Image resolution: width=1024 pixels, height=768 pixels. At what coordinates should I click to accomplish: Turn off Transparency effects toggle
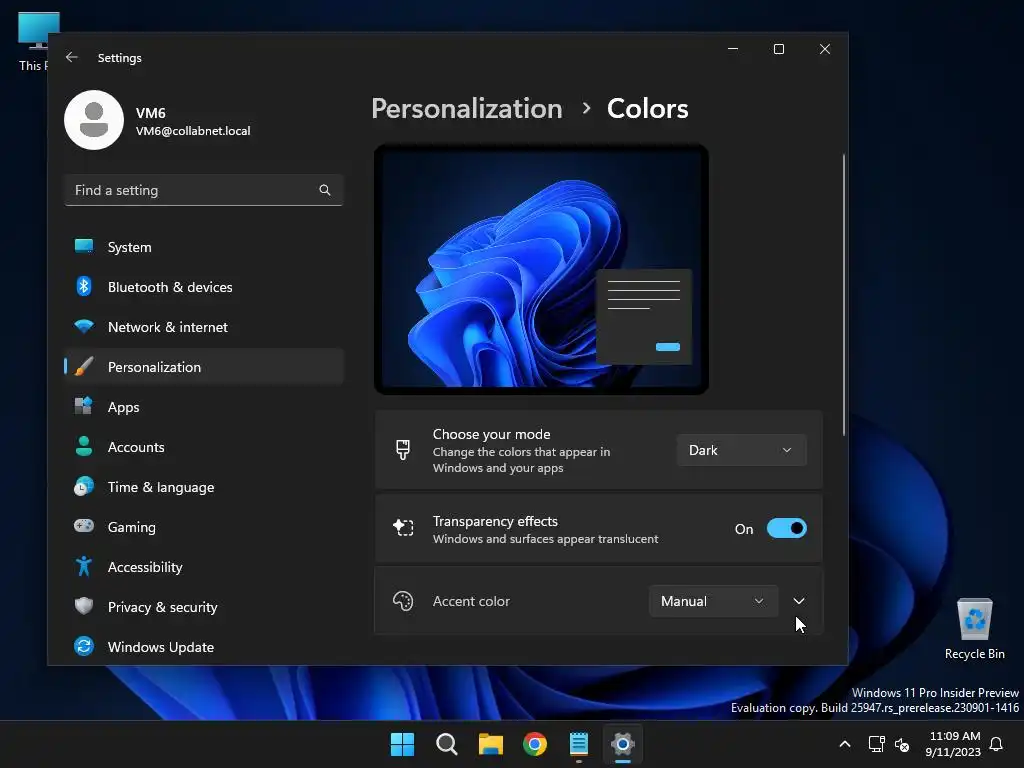pos(786,528)
